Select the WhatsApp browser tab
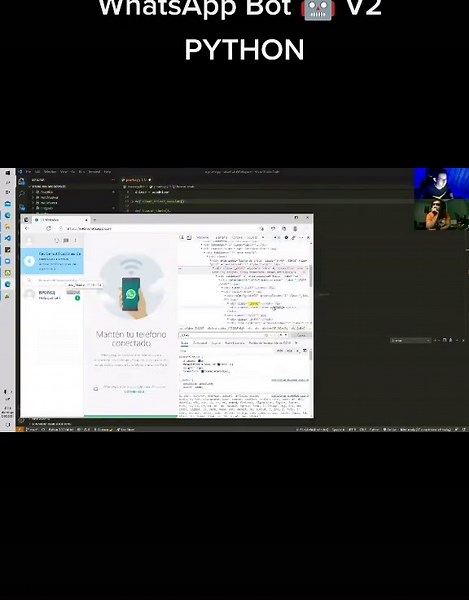Screen dimensions: 469x600 [x=60, y=220]
